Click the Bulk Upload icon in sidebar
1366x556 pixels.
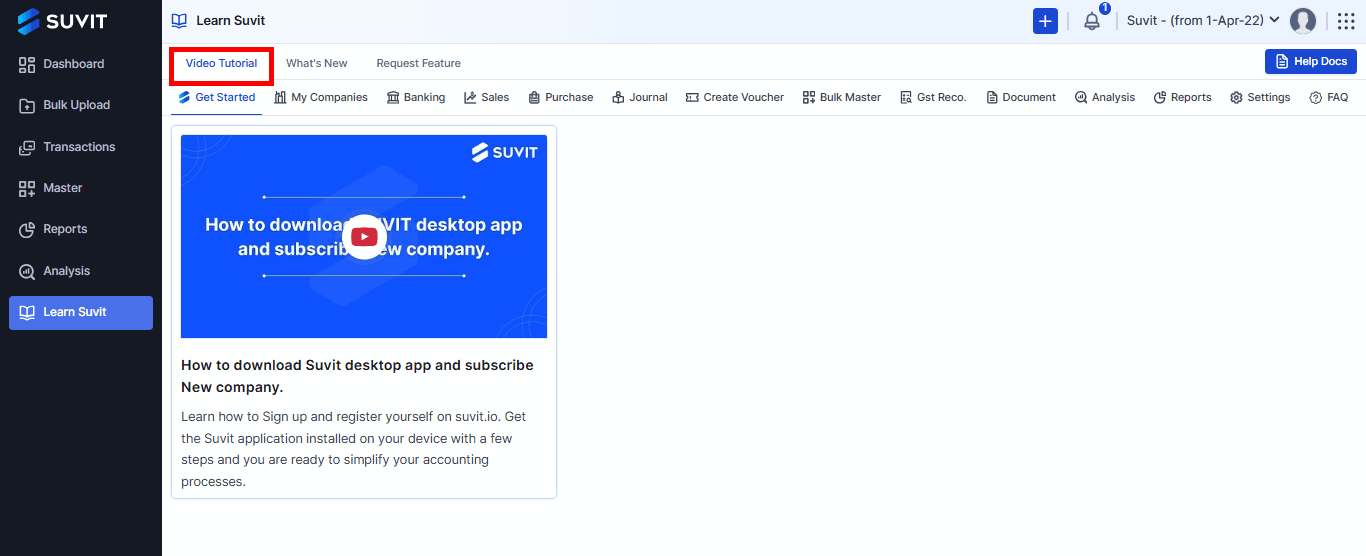27,105
